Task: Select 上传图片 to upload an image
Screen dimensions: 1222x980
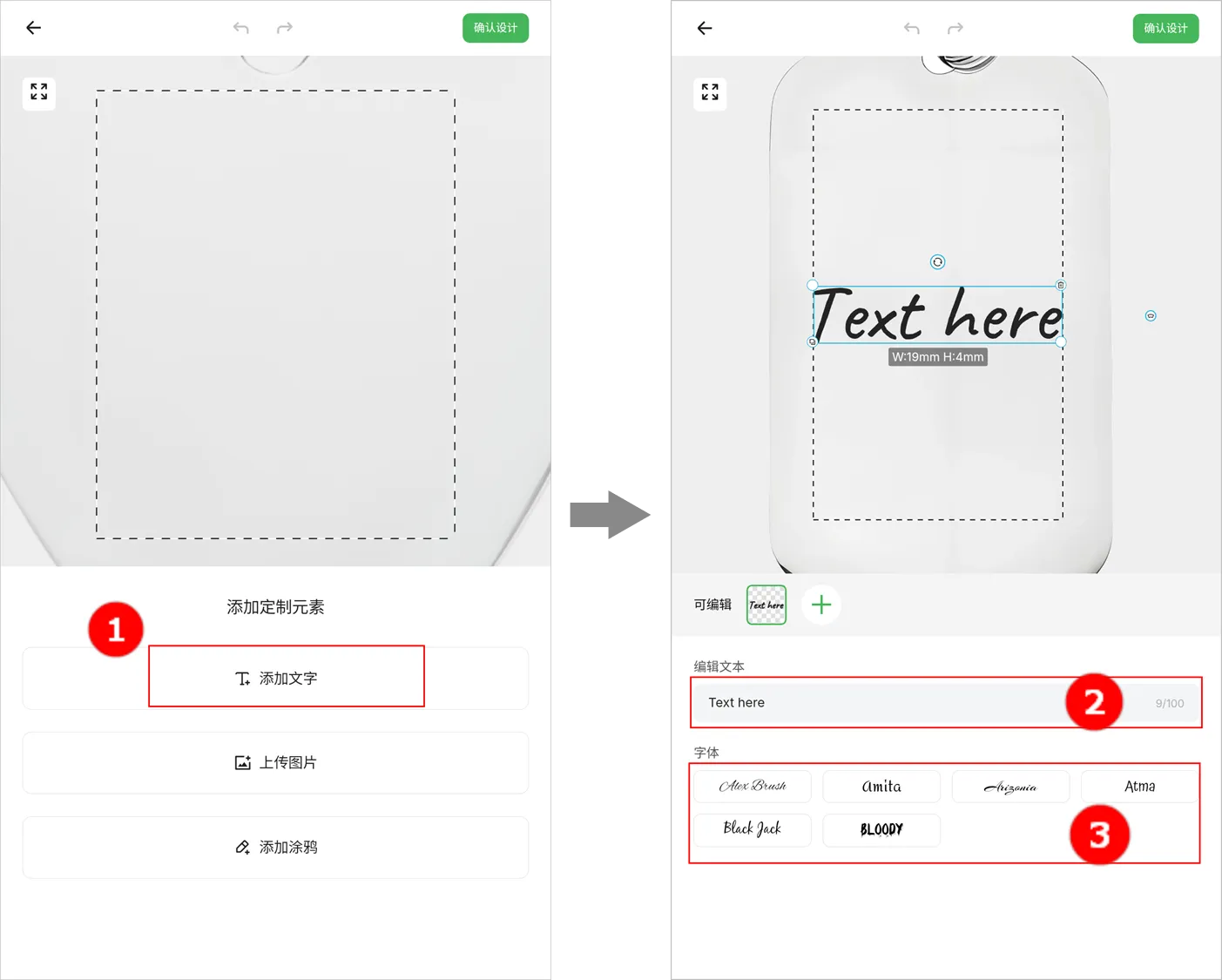Action: click(276, 762)
